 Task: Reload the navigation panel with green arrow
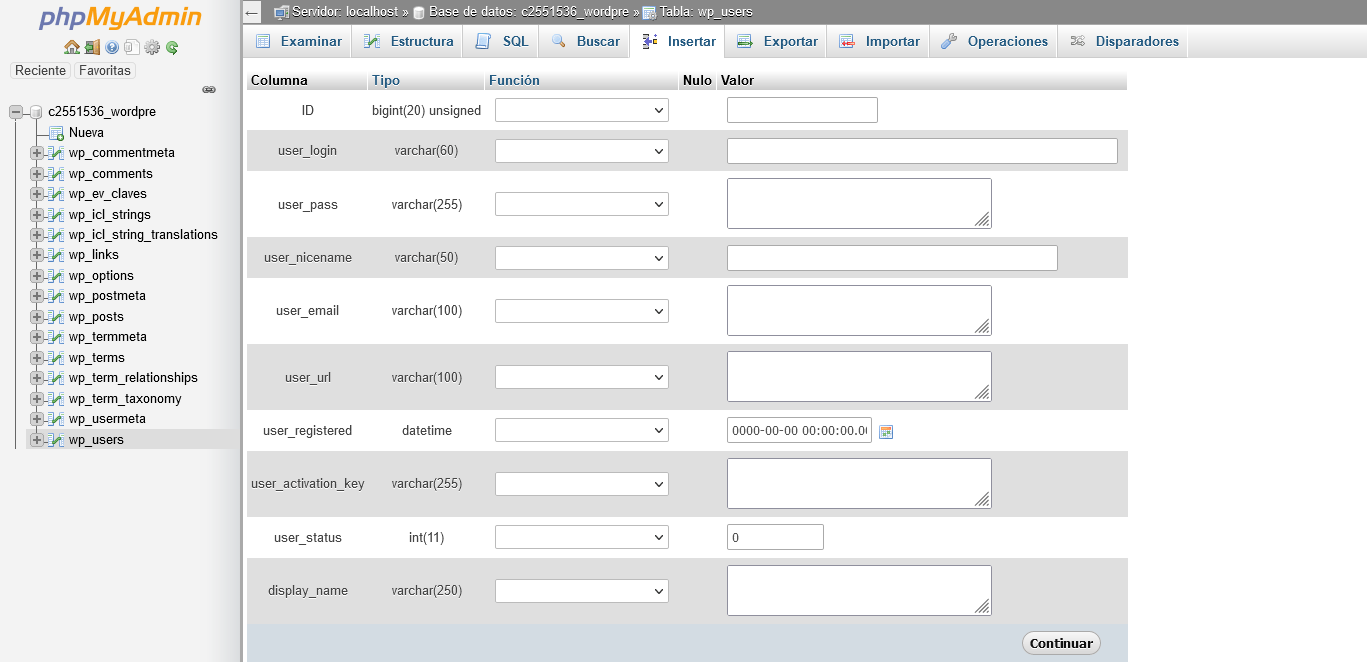pos(172,47)
